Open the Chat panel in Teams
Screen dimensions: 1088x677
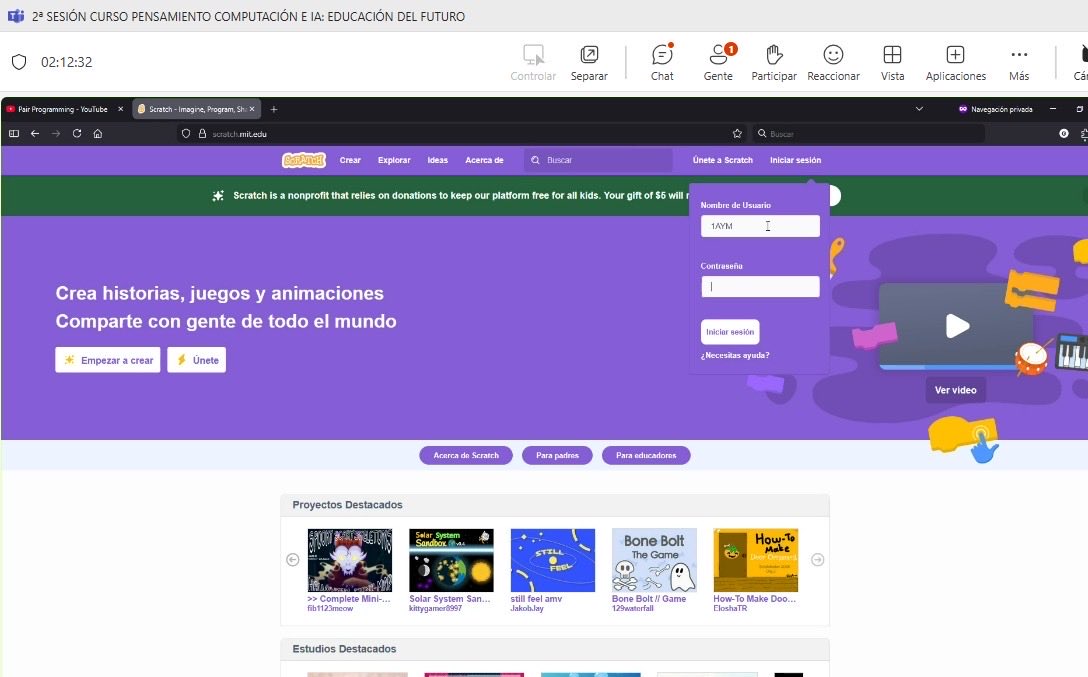coord(661,60)
